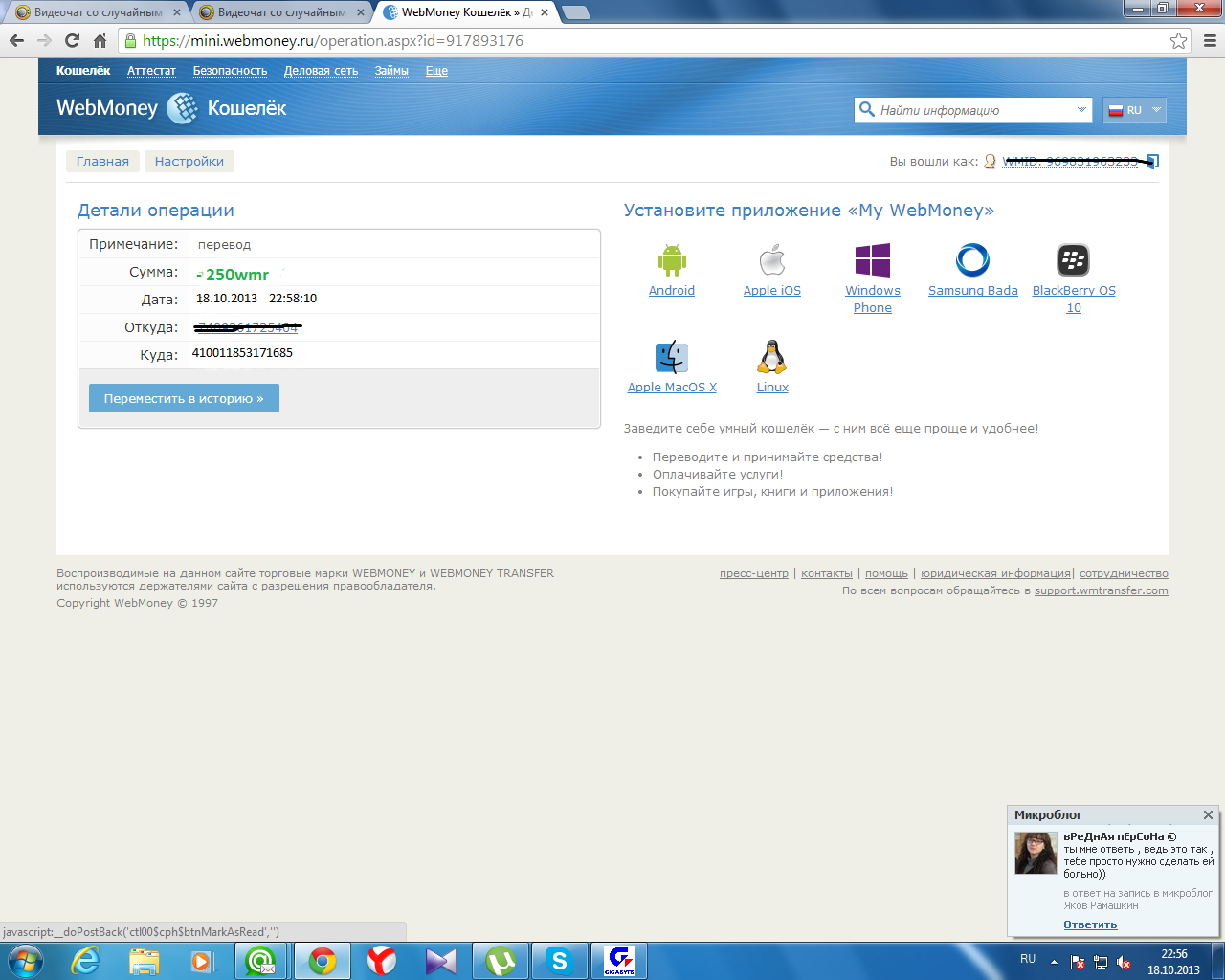Reload the page with refresh icon
Image resolution: width=1225 pixels, height=980 pixels.
click(72, 40)
